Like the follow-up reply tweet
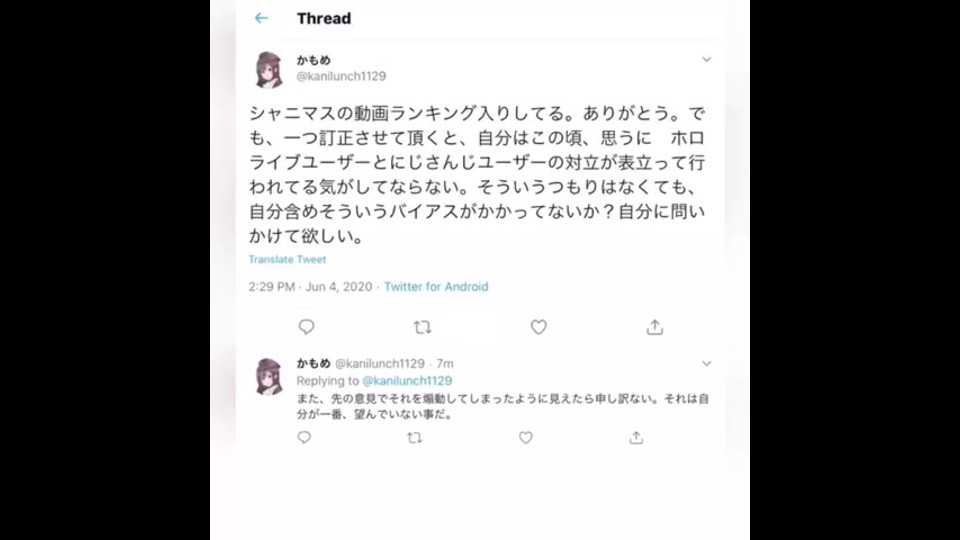The image size is (960, 540). [x=525, y=438]
